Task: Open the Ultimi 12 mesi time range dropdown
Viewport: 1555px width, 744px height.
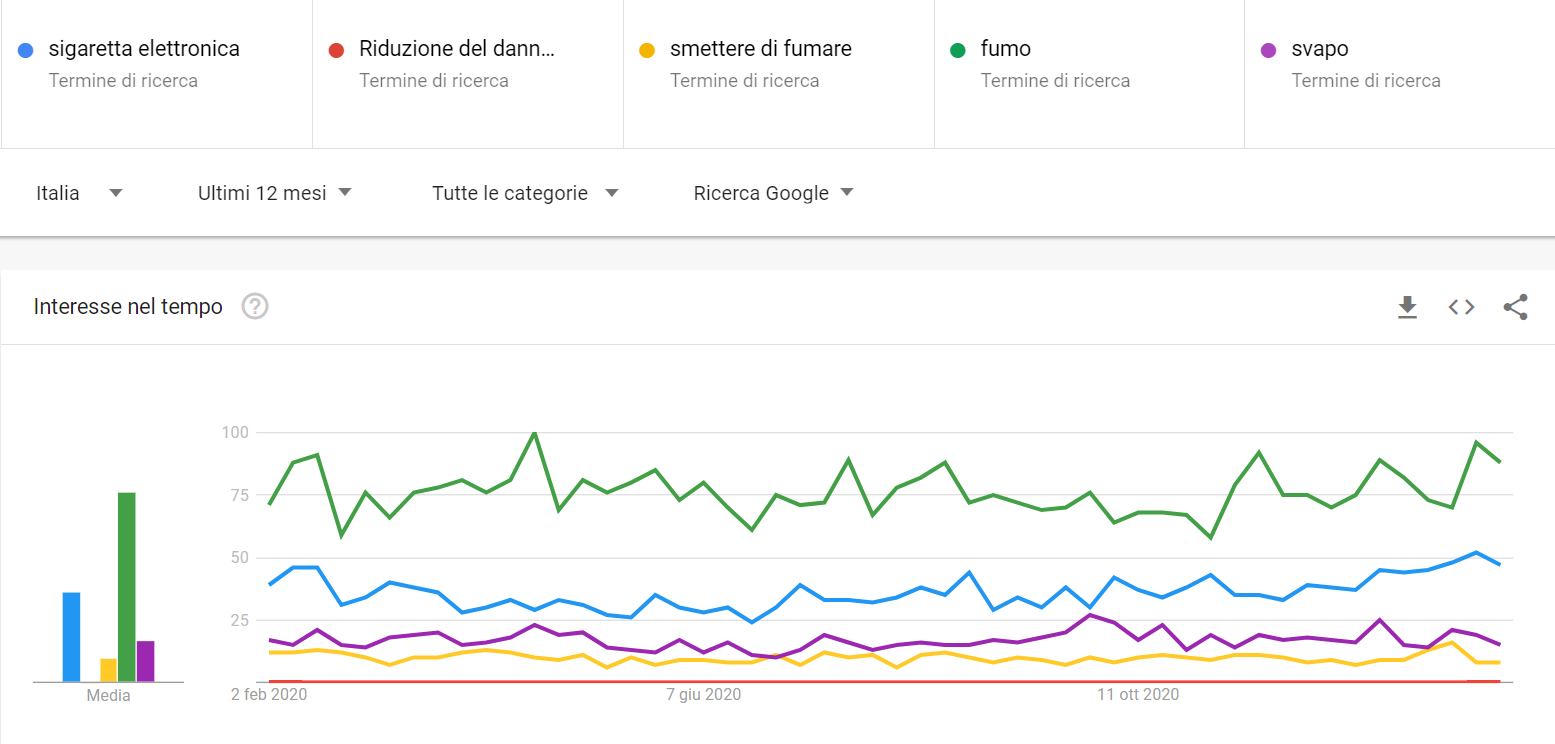Action: coord(275,193)
